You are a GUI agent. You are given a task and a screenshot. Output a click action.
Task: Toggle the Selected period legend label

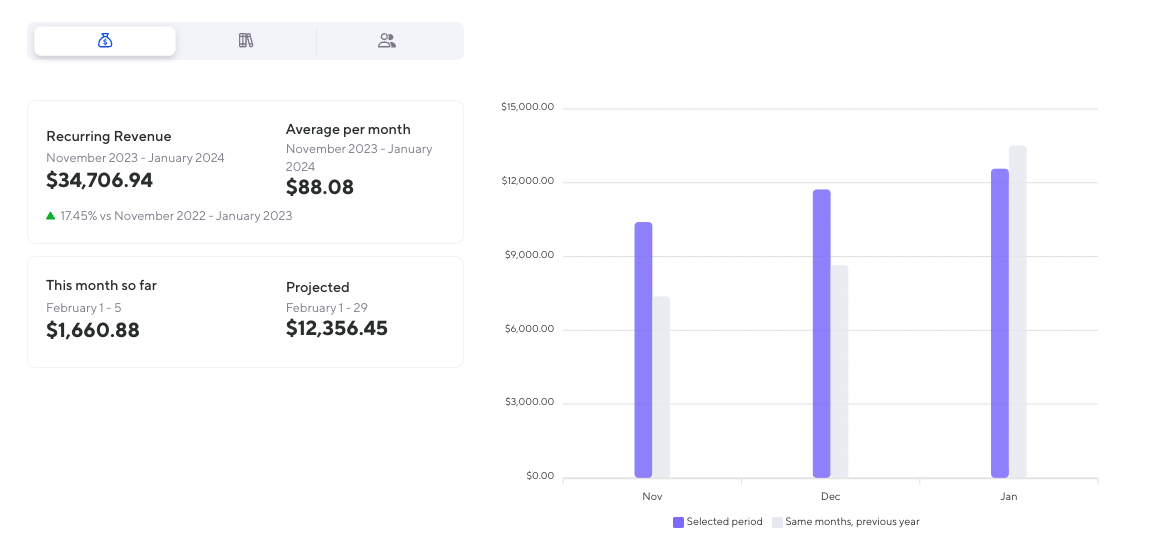(724, 522)
